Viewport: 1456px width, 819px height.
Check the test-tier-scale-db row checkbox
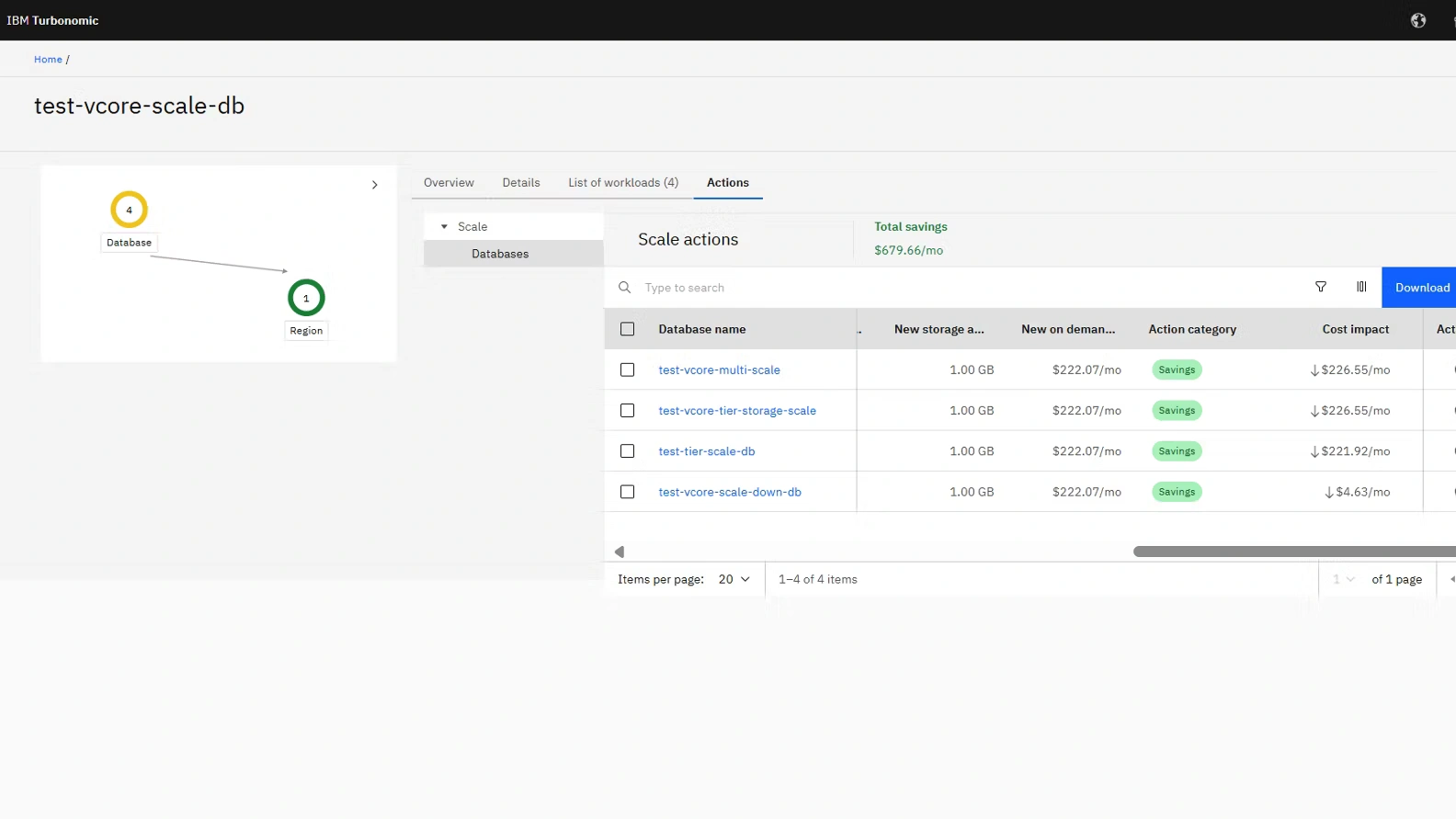[627, 451]
